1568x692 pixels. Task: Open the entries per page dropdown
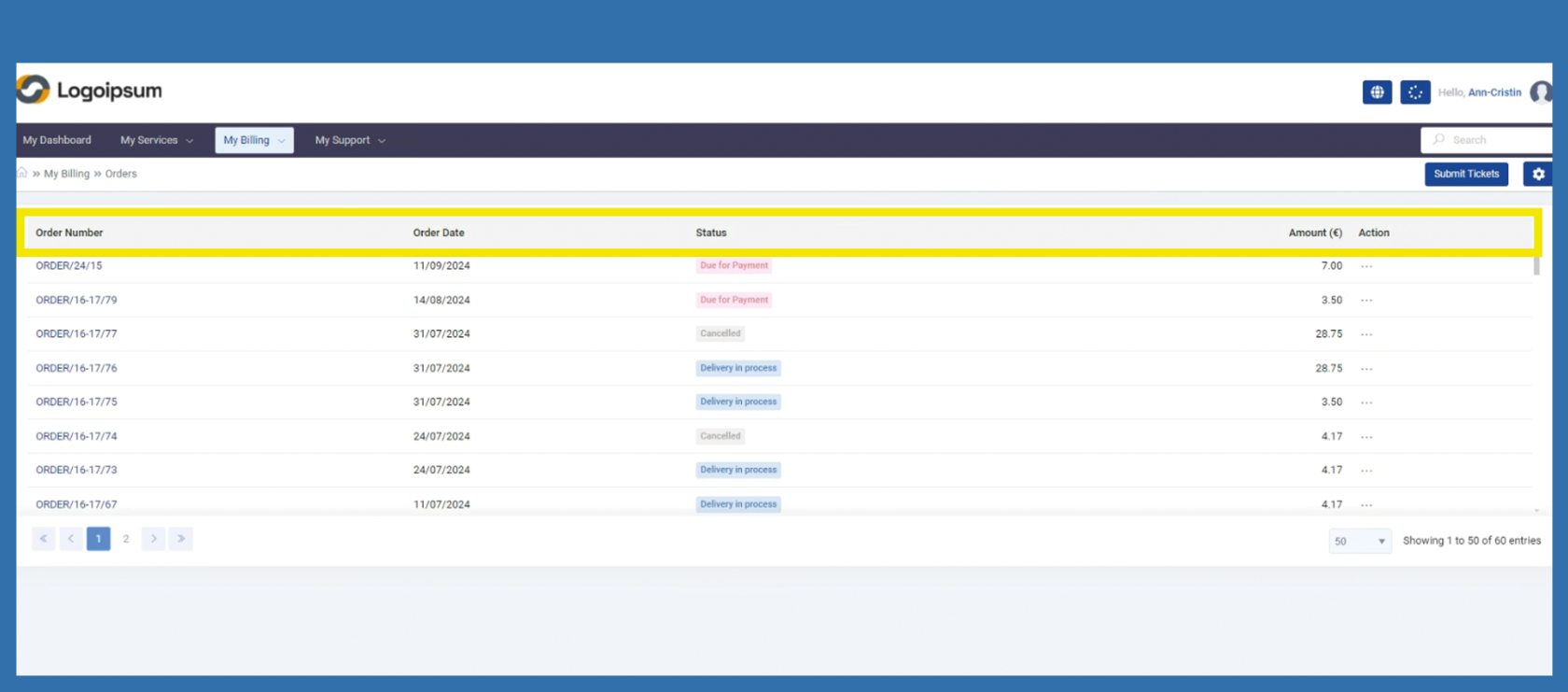1359,541
